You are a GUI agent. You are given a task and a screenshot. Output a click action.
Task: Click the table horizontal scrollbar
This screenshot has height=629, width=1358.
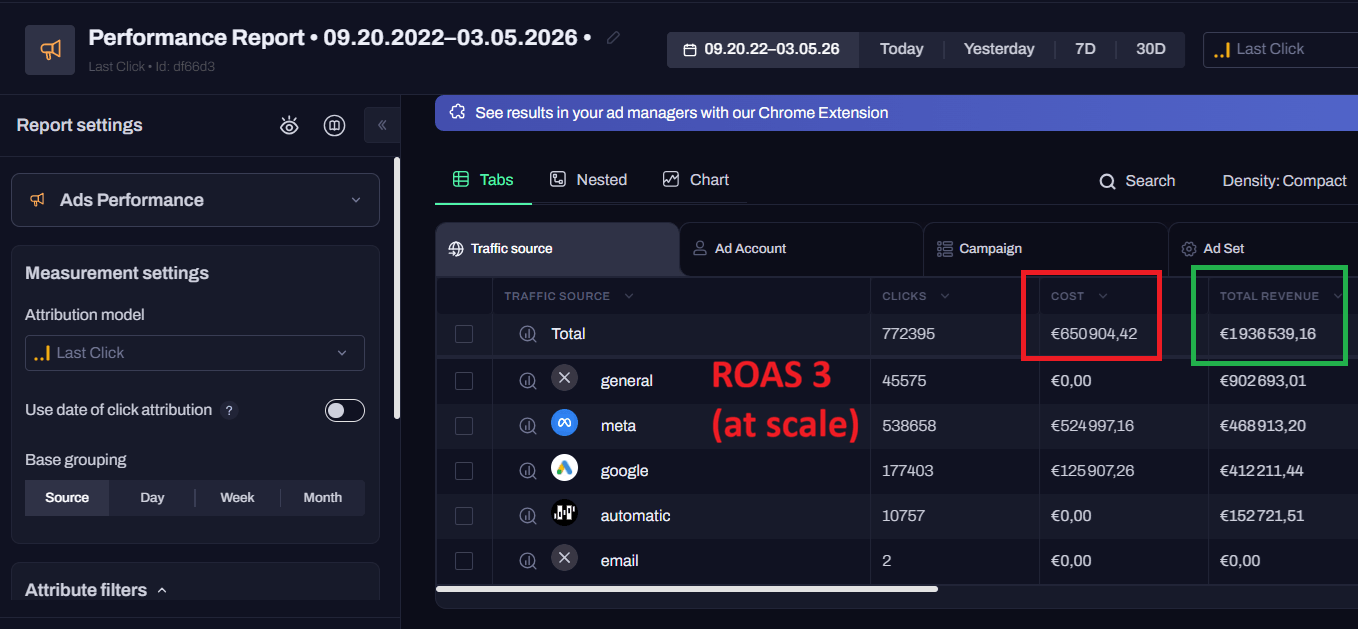687,589
